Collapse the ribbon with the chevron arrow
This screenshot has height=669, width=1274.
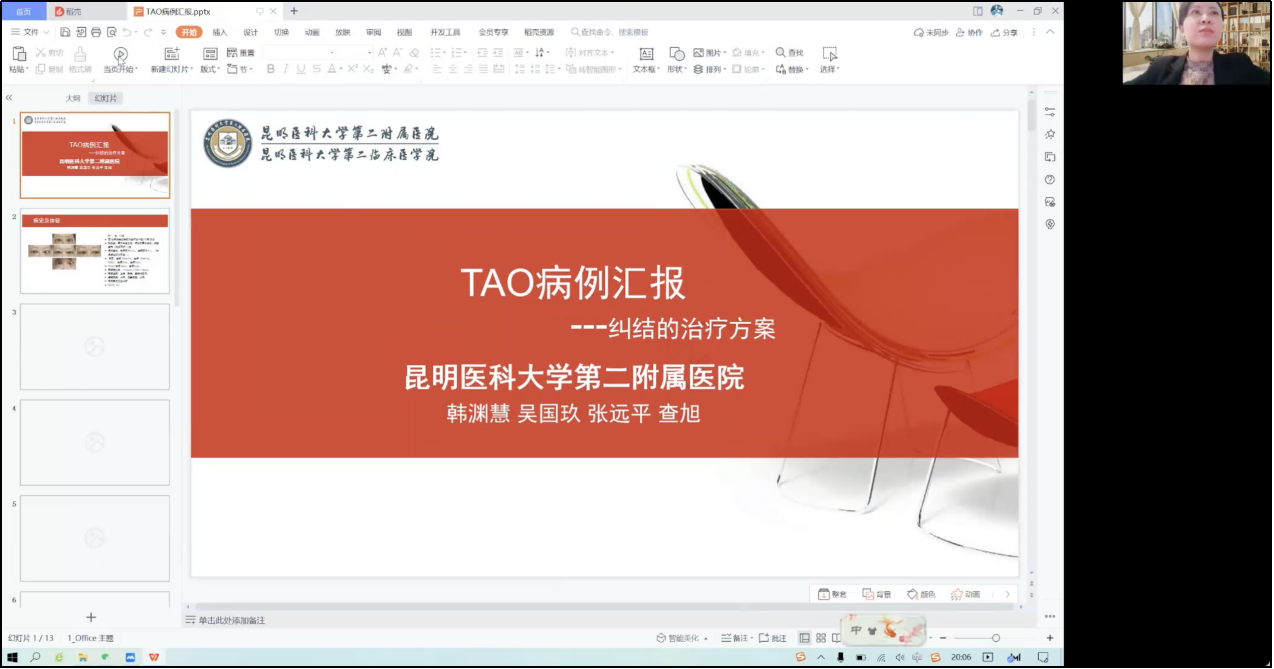pos(1049,32)
